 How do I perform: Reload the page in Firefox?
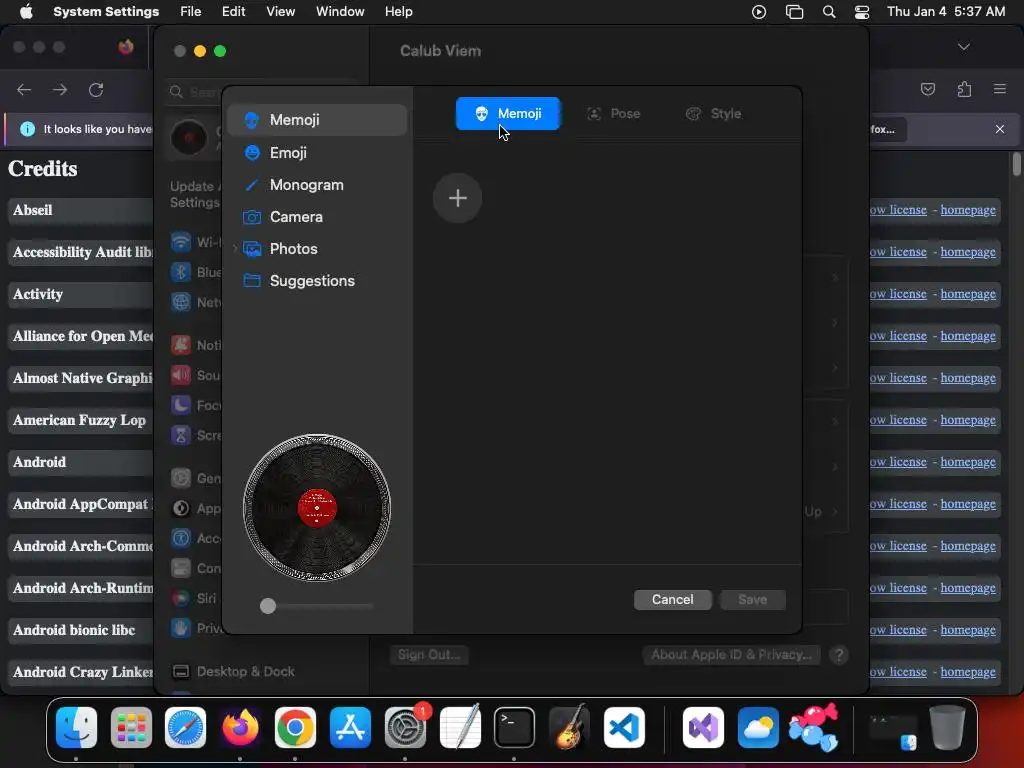[96, 89]
